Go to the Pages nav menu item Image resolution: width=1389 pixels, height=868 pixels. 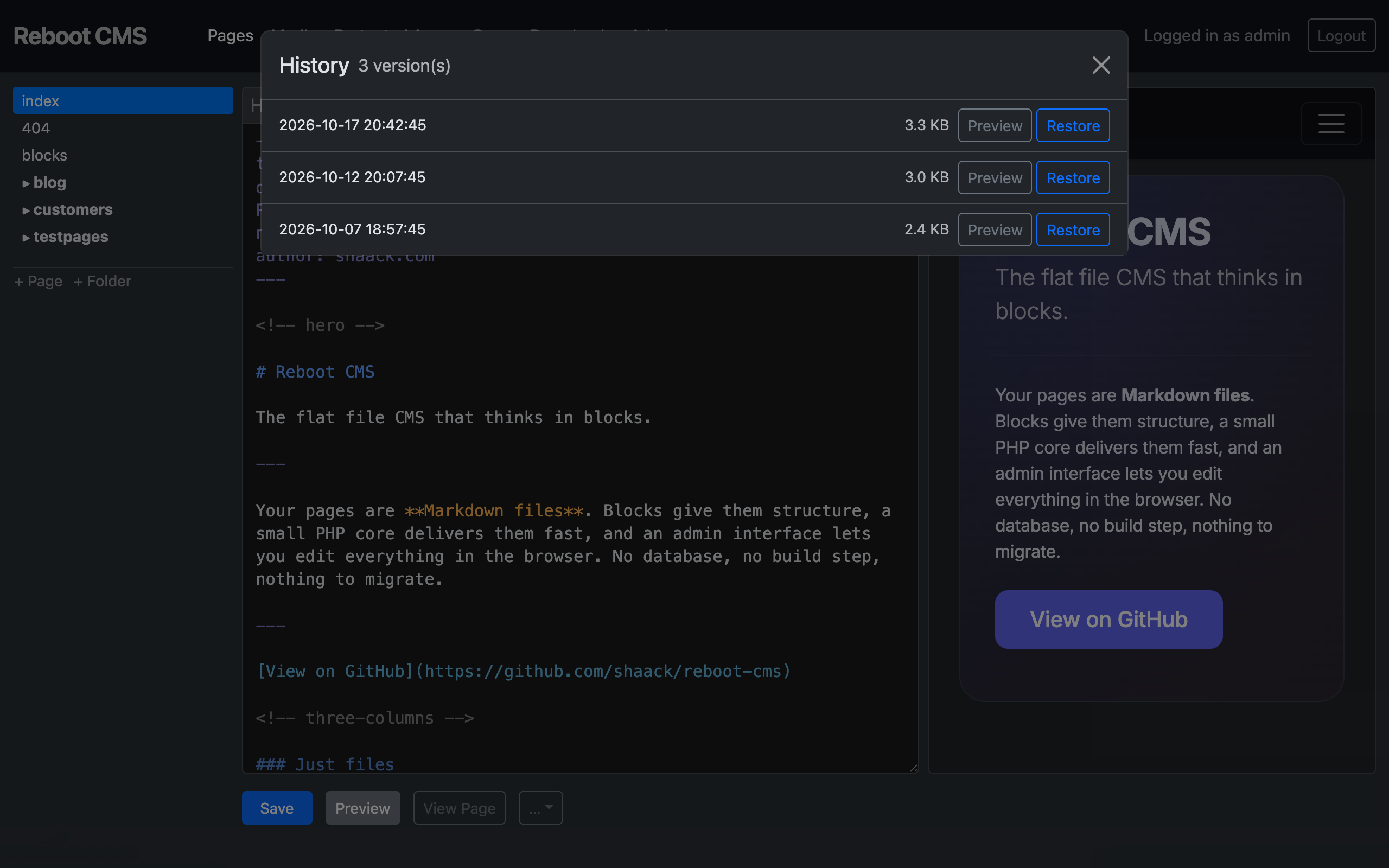pyautogui.click(x=230, y=36)
